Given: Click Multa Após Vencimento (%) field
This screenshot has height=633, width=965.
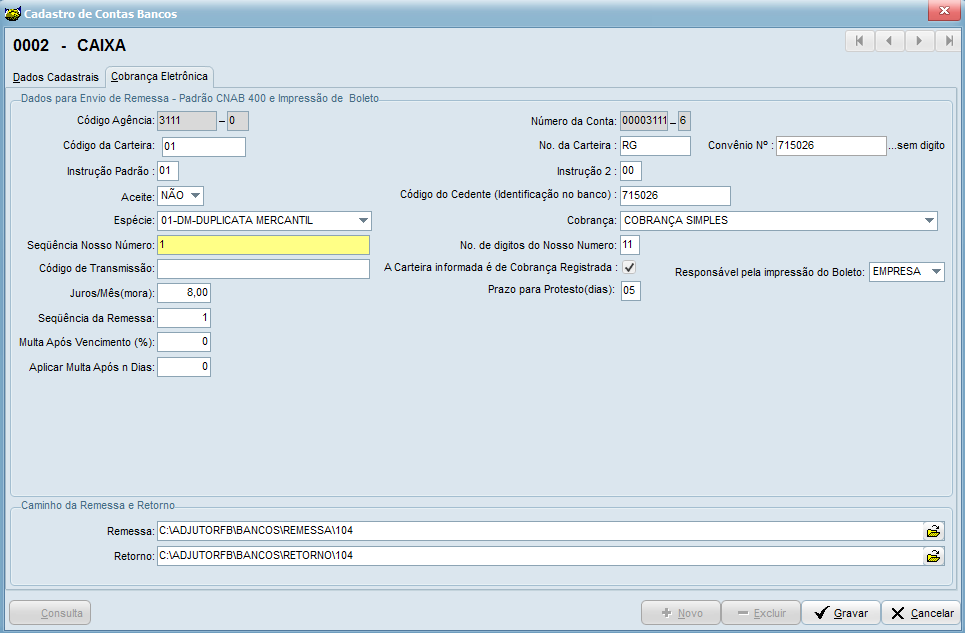Looking at the screenshot, I should click(184, 342).
